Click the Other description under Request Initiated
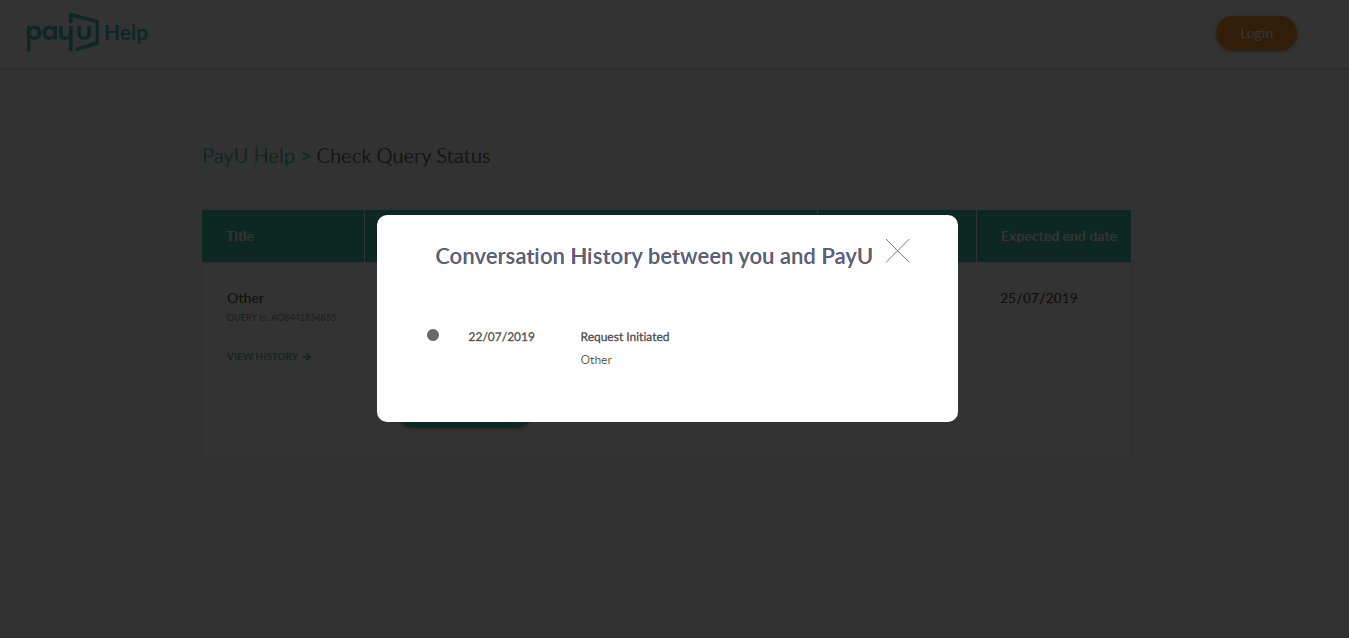This screenshot has height=638, width=1349. point(596,360)
